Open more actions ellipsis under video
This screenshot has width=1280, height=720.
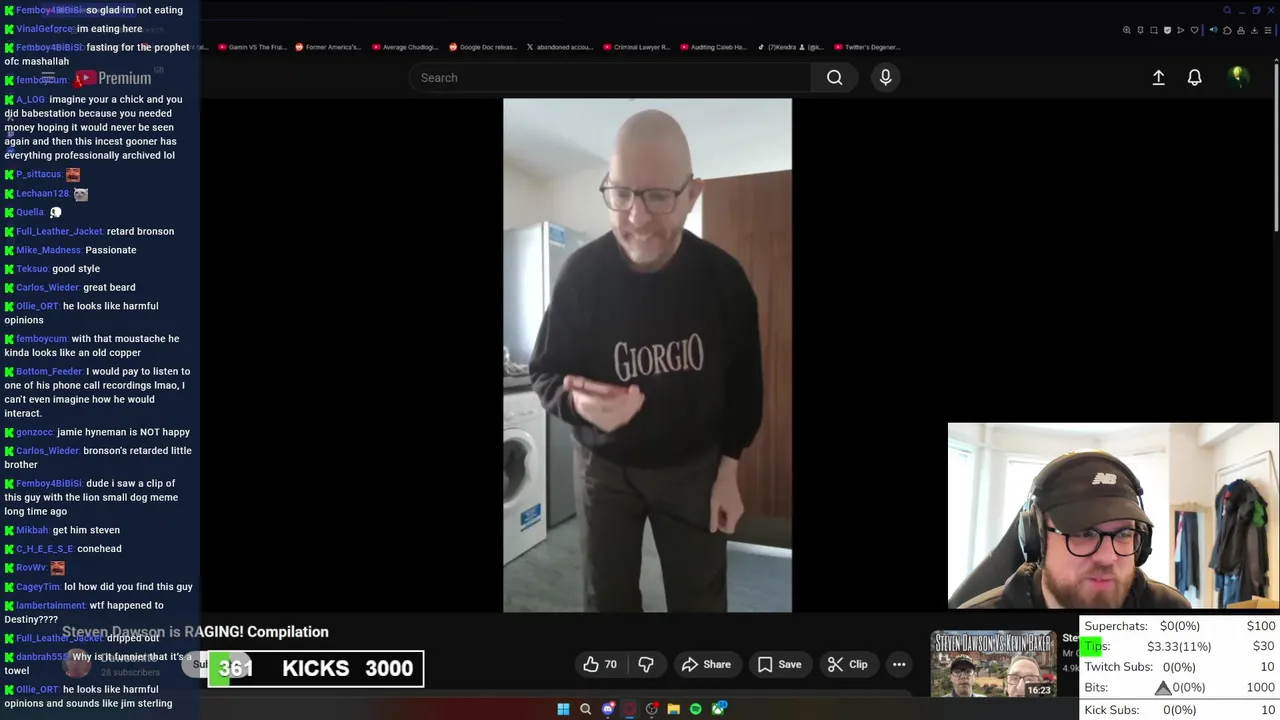coord(899,664)
